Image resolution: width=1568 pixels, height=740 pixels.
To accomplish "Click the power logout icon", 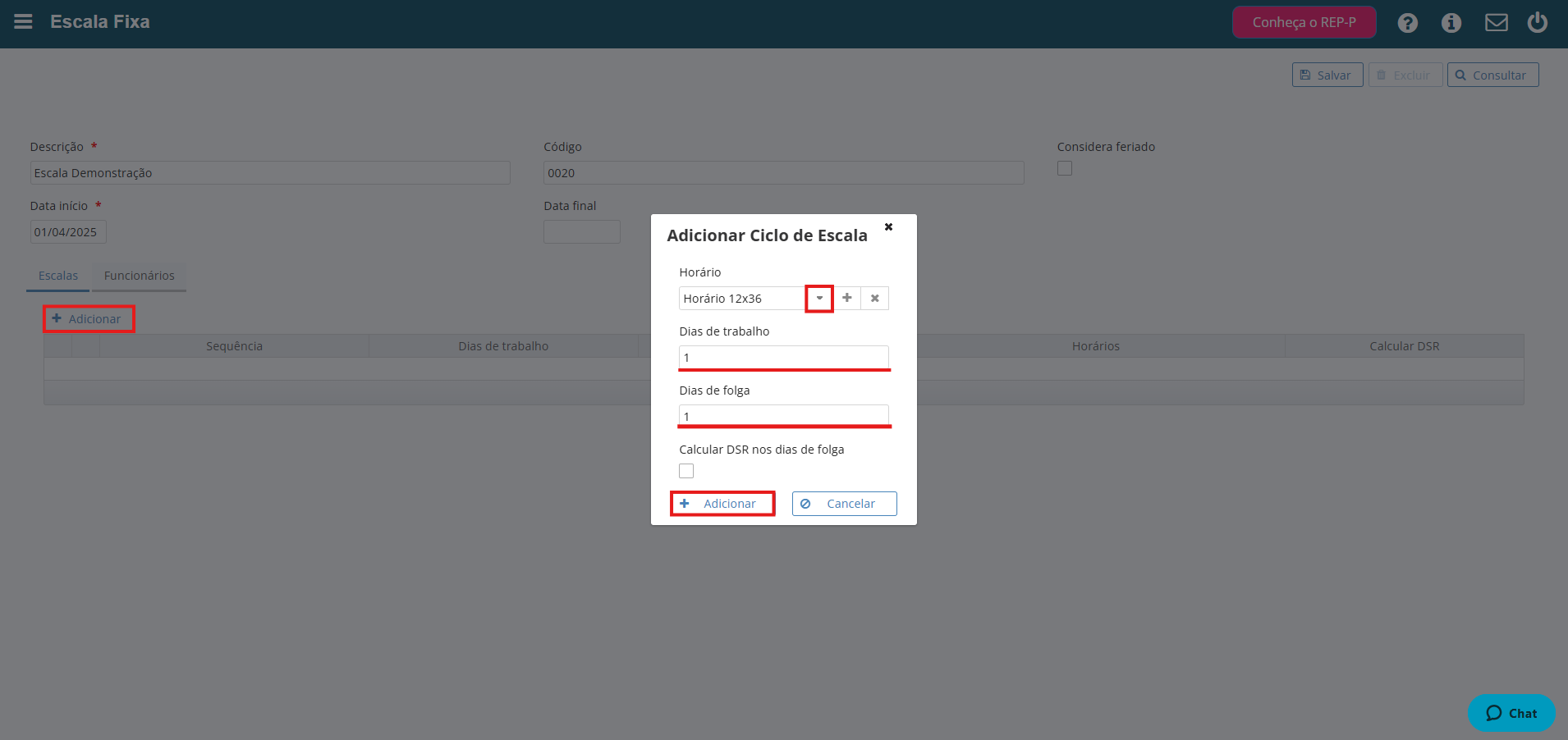I will click(x=1538, y=22).
